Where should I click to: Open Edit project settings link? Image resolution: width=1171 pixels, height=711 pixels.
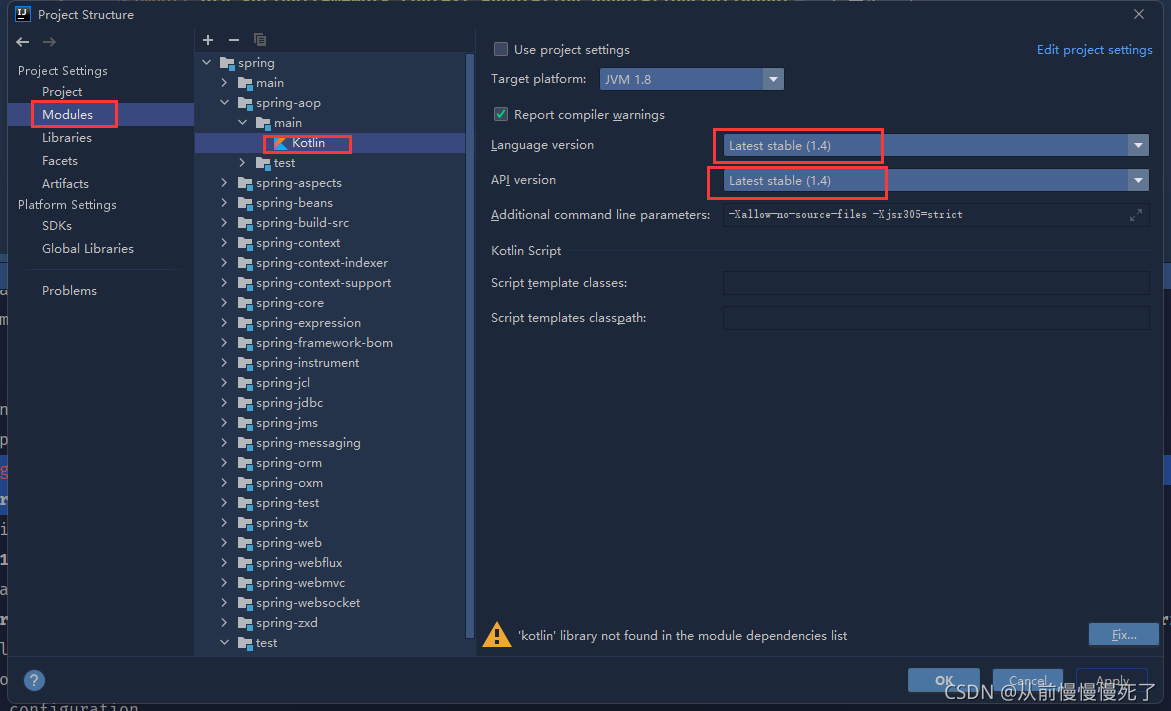[x=1094, y=49]
